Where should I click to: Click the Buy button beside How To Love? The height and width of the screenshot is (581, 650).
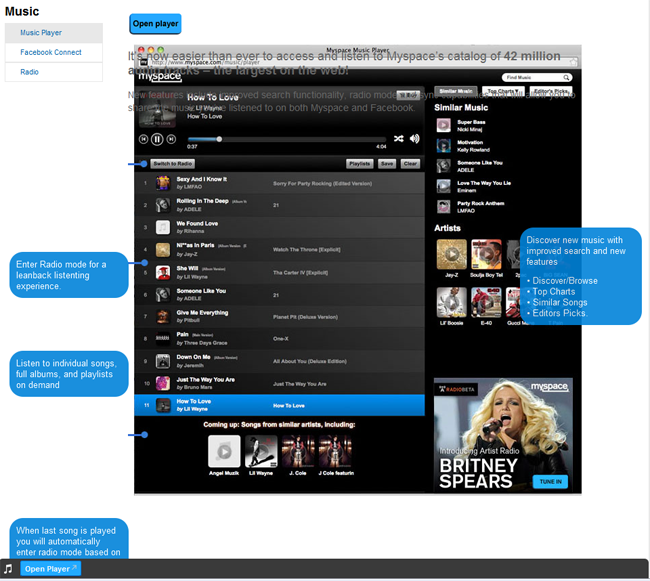tap(408, 96)
